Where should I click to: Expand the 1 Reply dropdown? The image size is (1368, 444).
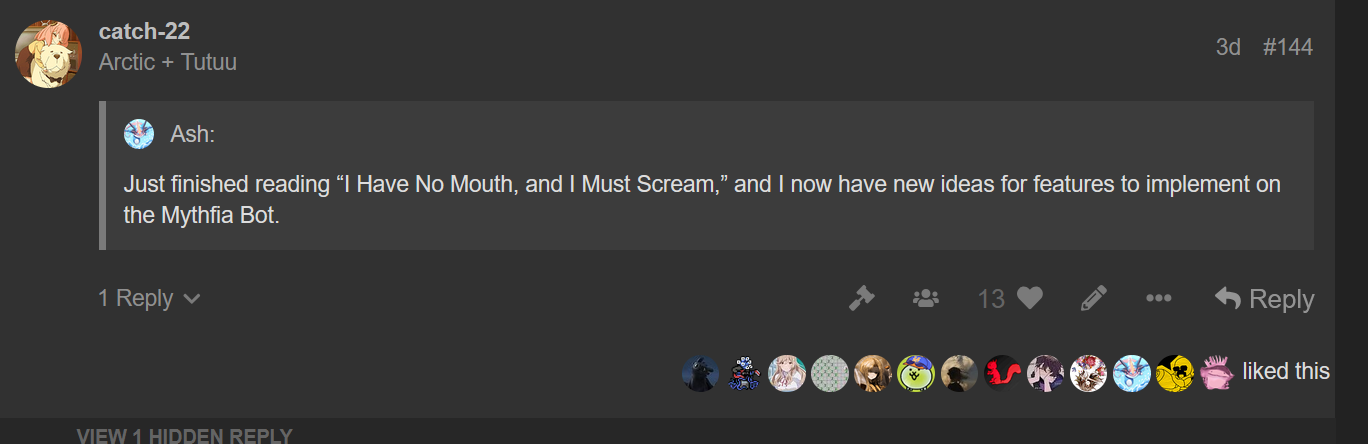pyautogui.click(x=149, y=298)
